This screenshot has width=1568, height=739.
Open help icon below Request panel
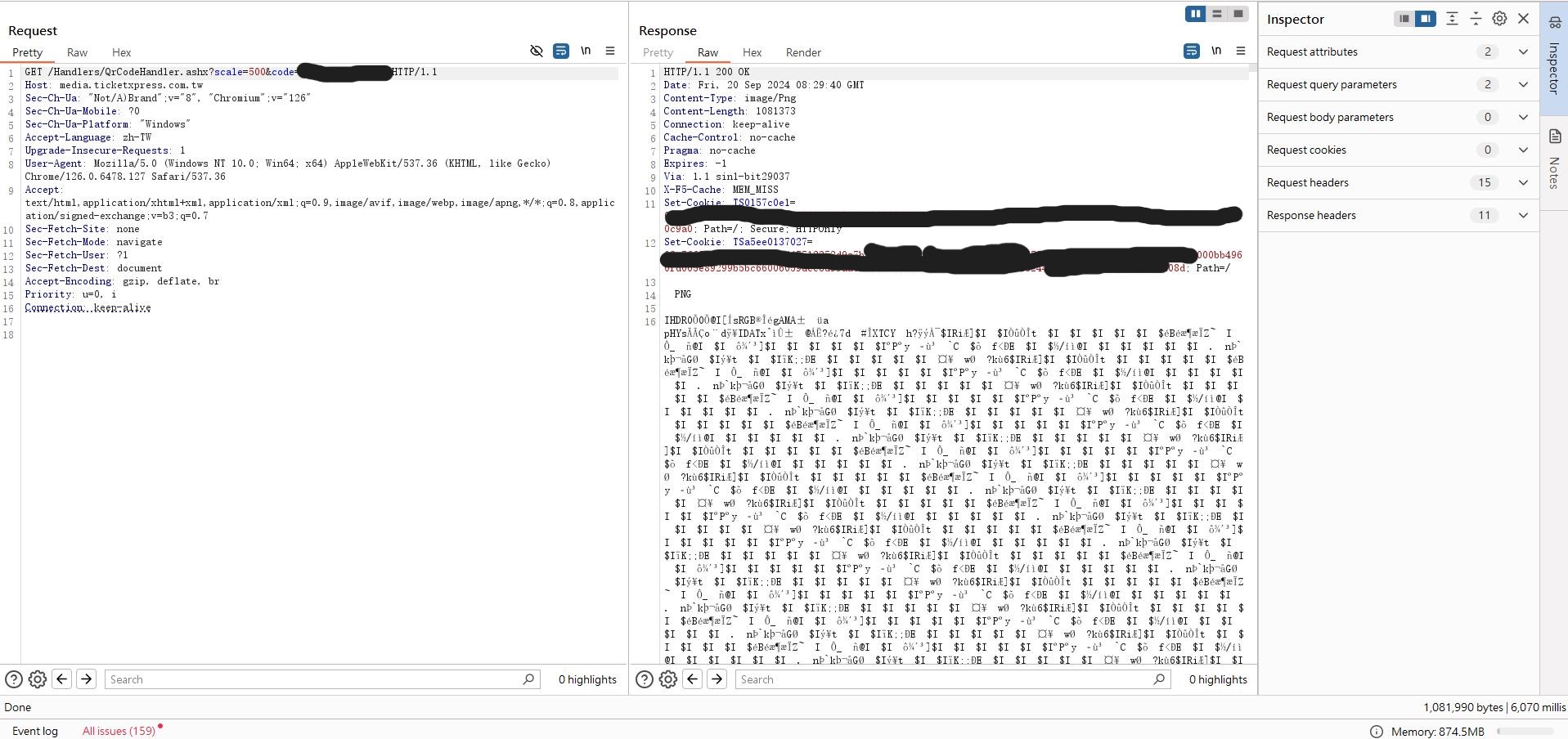click(14, 679)
